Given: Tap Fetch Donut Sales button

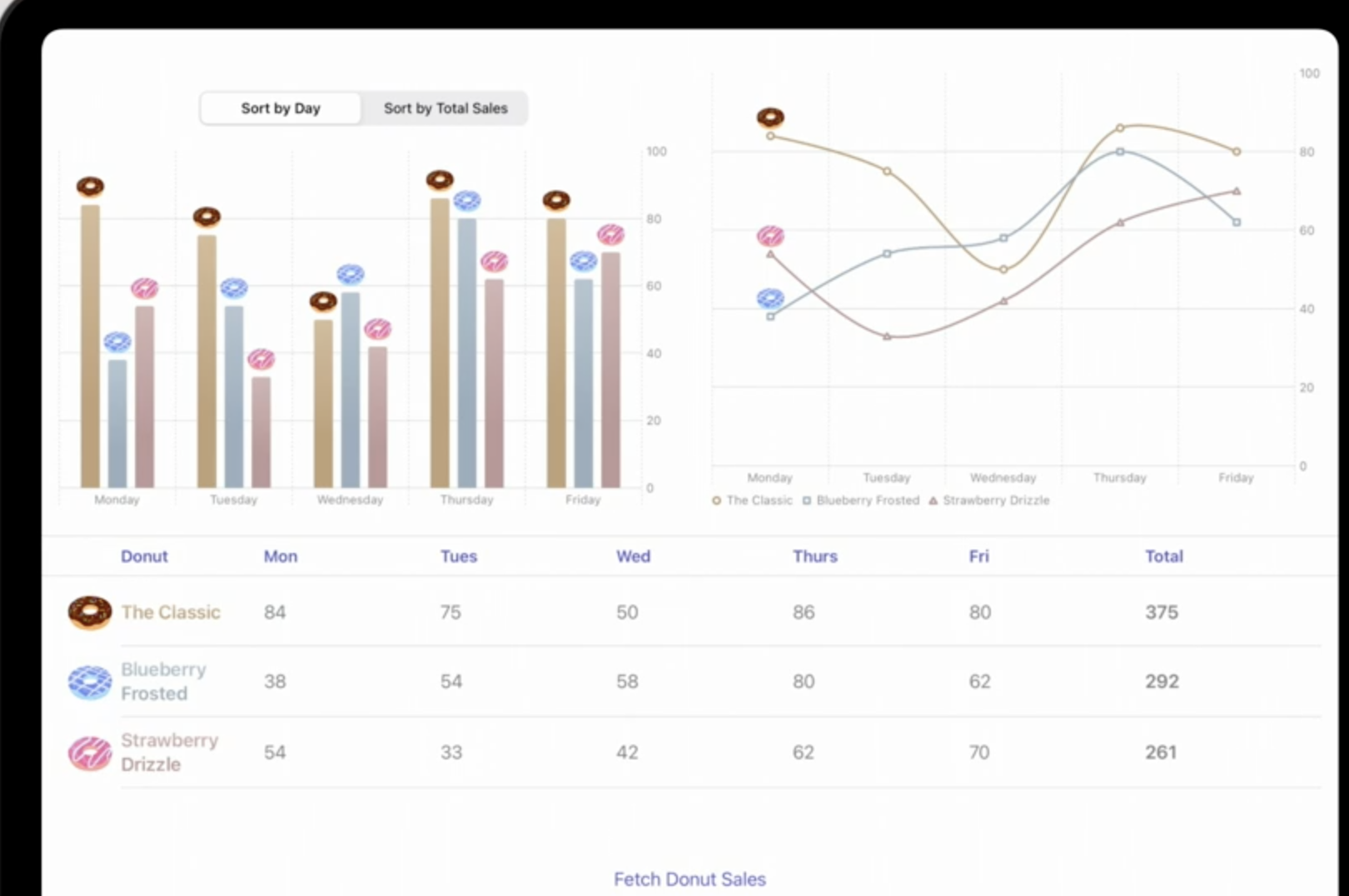Looking at the screenshot, I should coord(689,879).
